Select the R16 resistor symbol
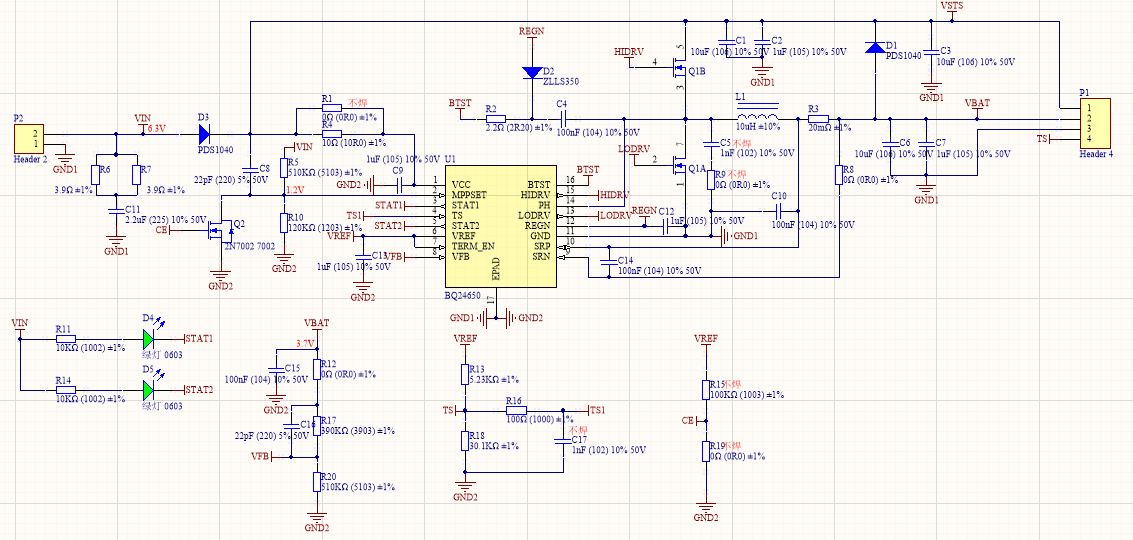 pyautogui.click(x=516, y=410)
